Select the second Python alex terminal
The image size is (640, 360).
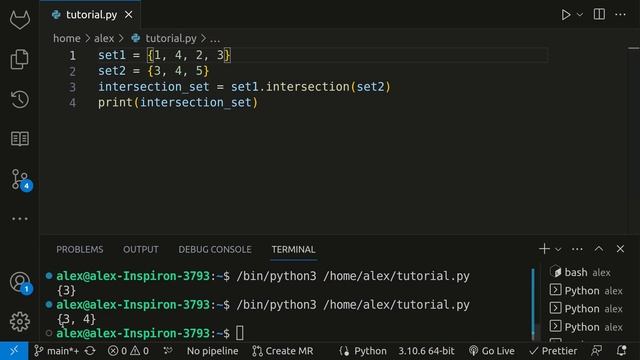586,309
